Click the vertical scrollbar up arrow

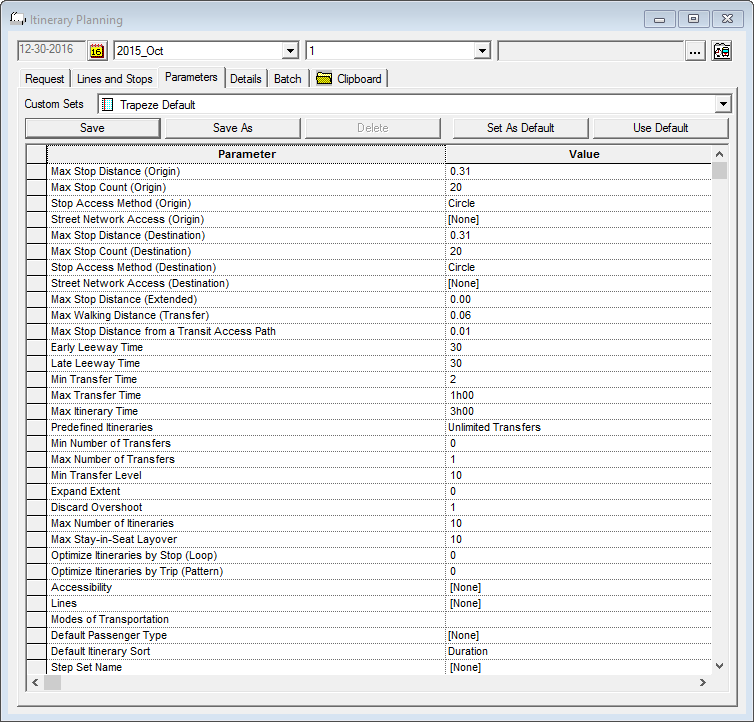pyautogui.click(x=719, y=154)
